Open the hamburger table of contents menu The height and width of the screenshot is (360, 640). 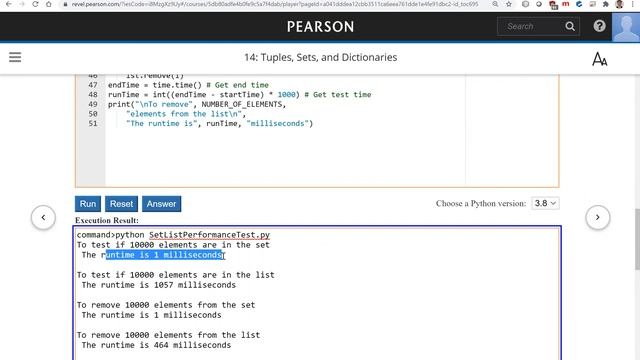[15, 57]
